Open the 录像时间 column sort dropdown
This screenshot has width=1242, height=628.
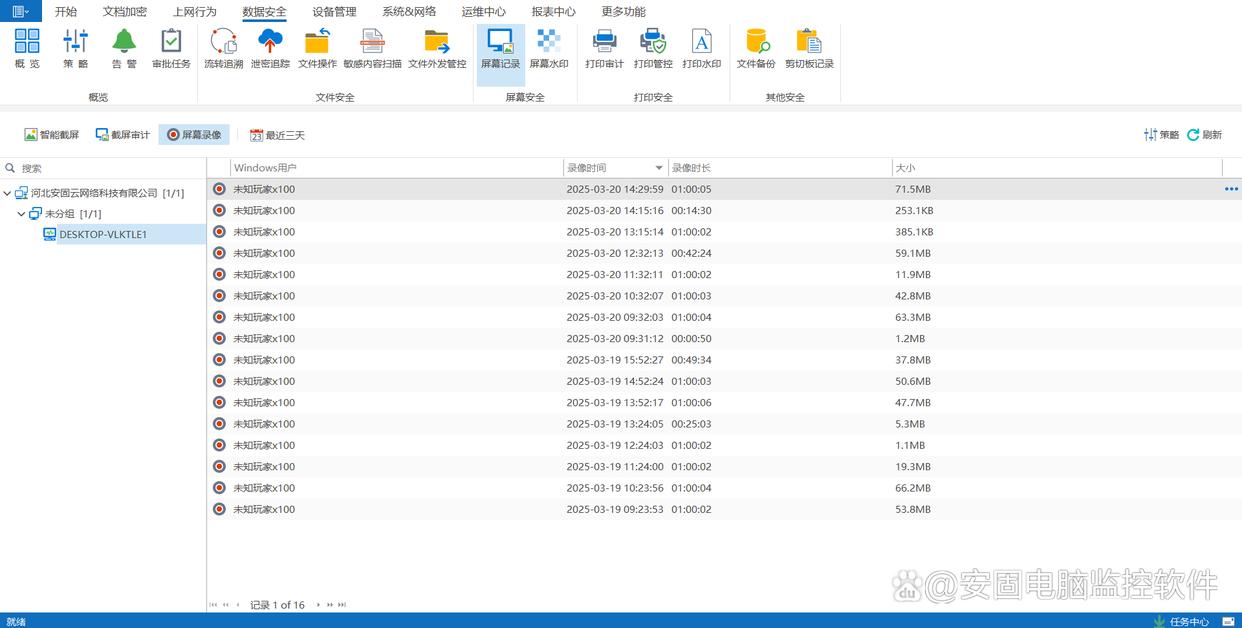659,168
